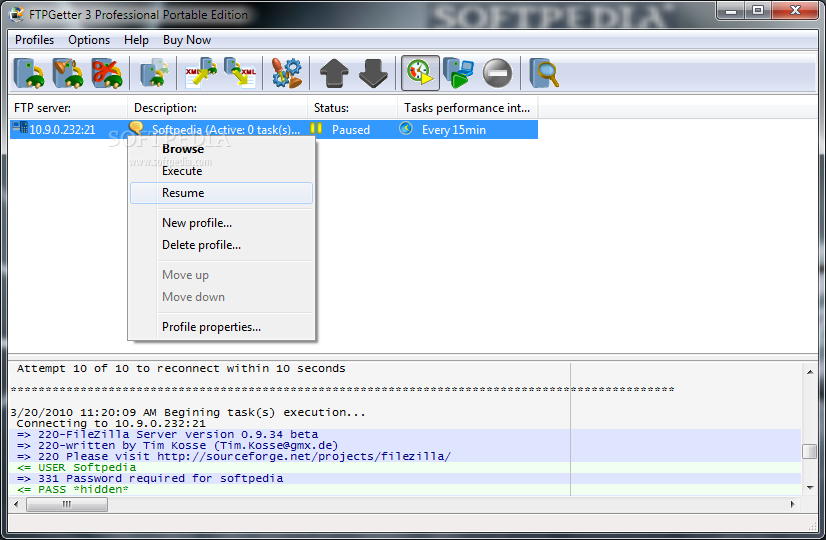Click the log's vertical scrollbar thumb
Image resolution: width=826 pixels, height=540 pixels.
(x=810, y=451)
